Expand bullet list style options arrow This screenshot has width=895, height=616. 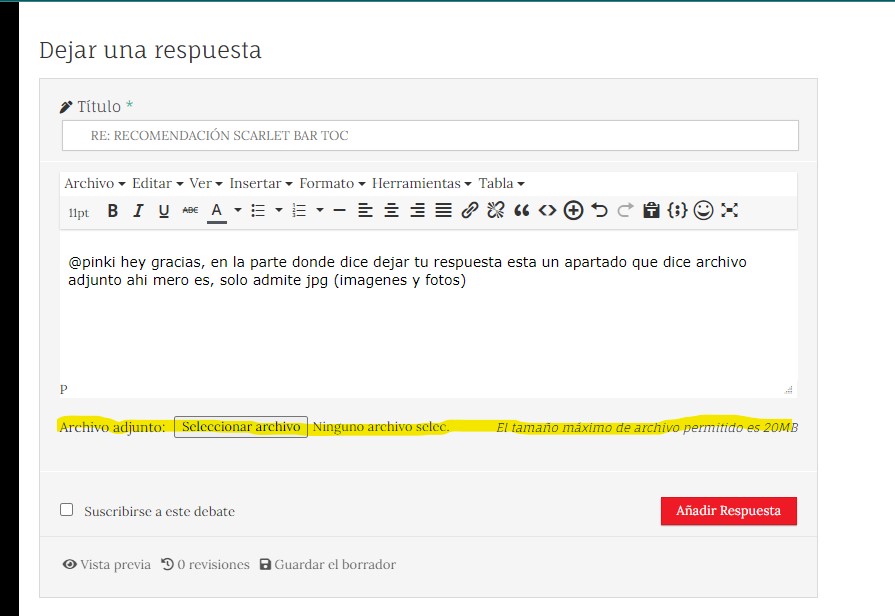[x=279, y=210]
